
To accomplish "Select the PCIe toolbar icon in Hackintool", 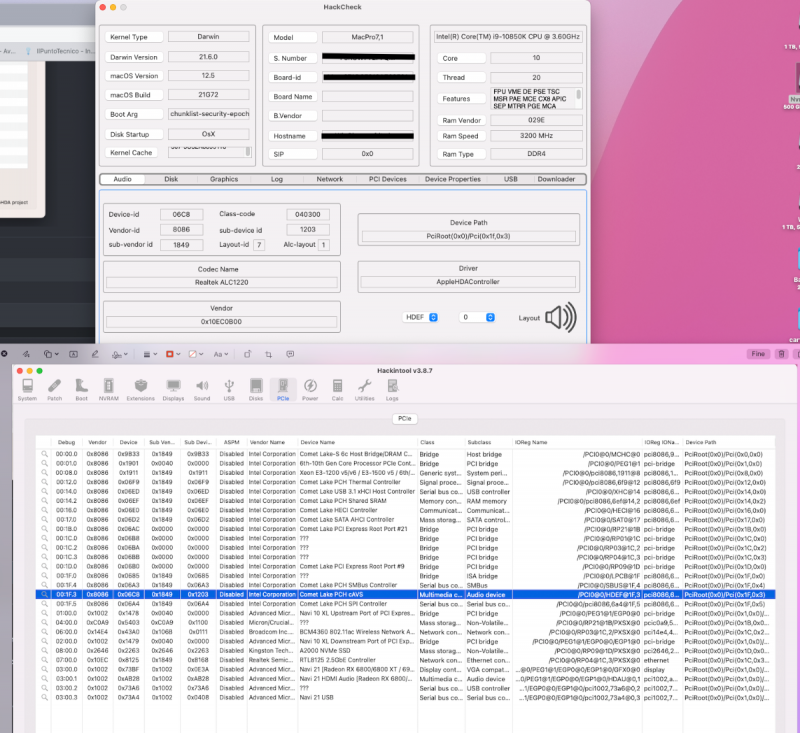I will tap(283, 390).
